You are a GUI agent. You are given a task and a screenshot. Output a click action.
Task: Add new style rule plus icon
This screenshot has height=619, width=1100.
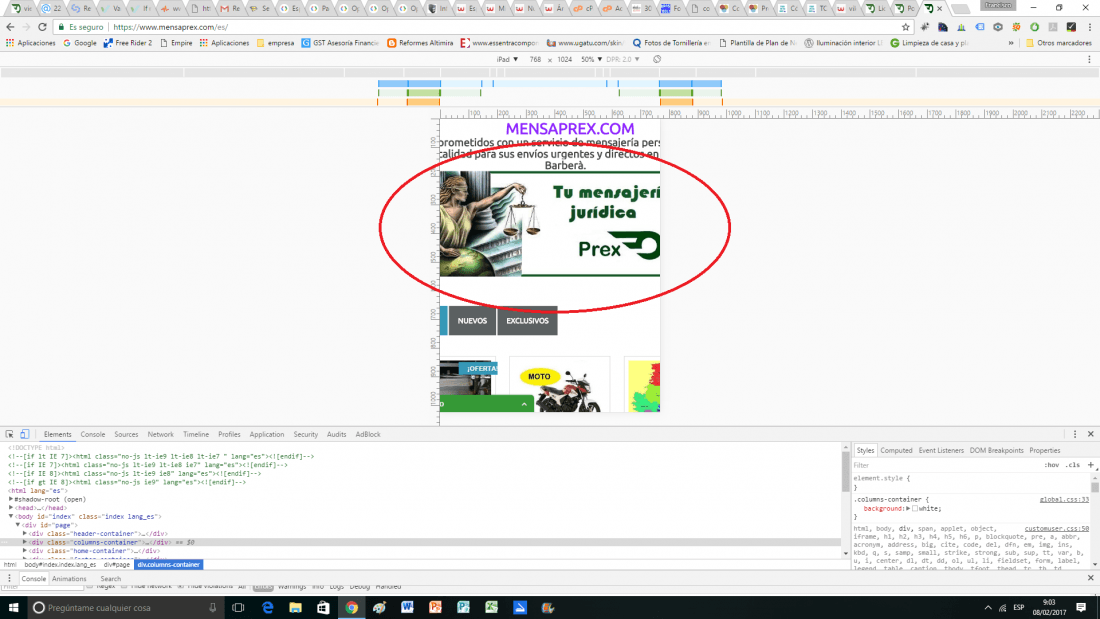(x=1091, y=465)
